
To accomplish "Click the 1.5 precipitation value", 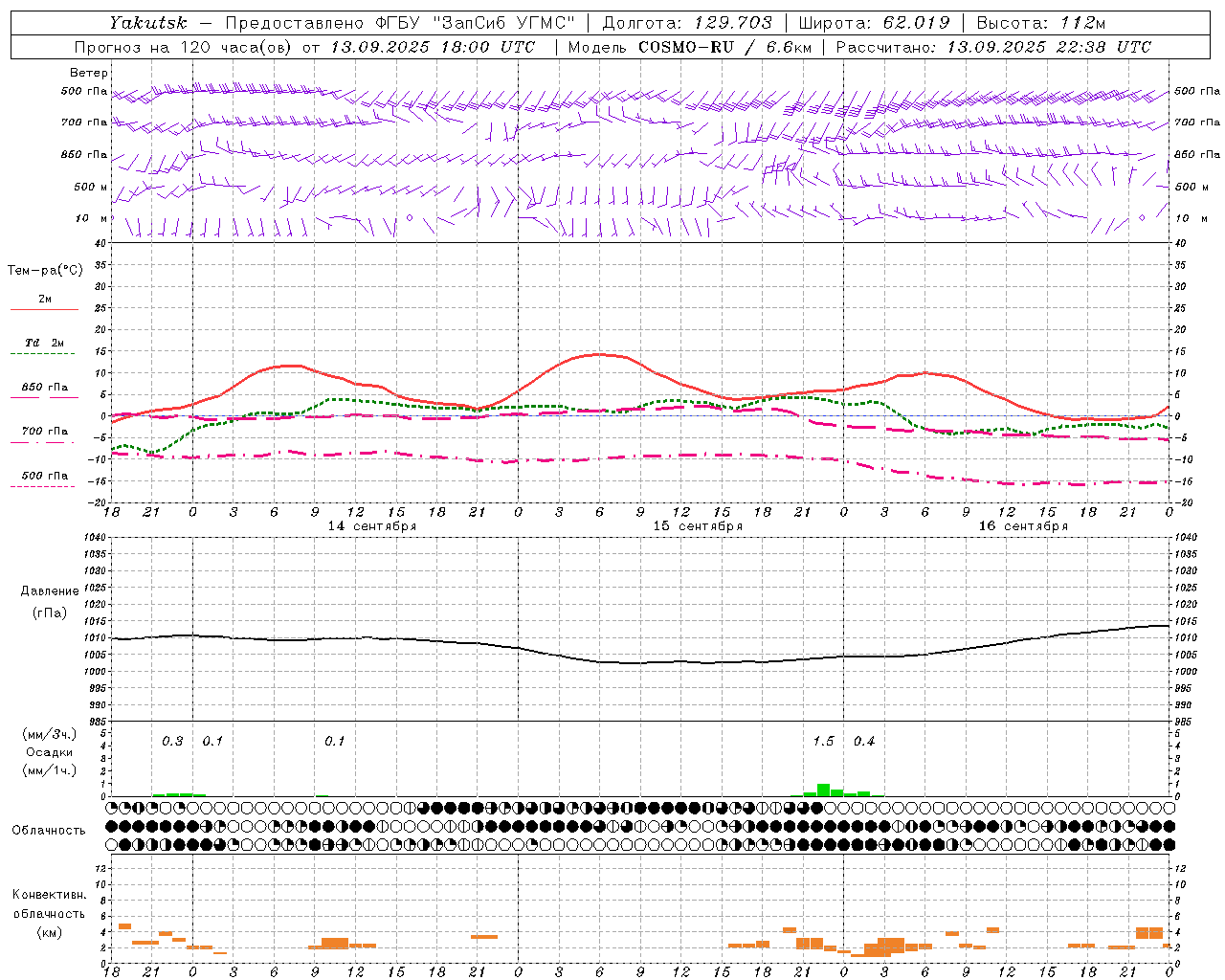I will point(823,742).
